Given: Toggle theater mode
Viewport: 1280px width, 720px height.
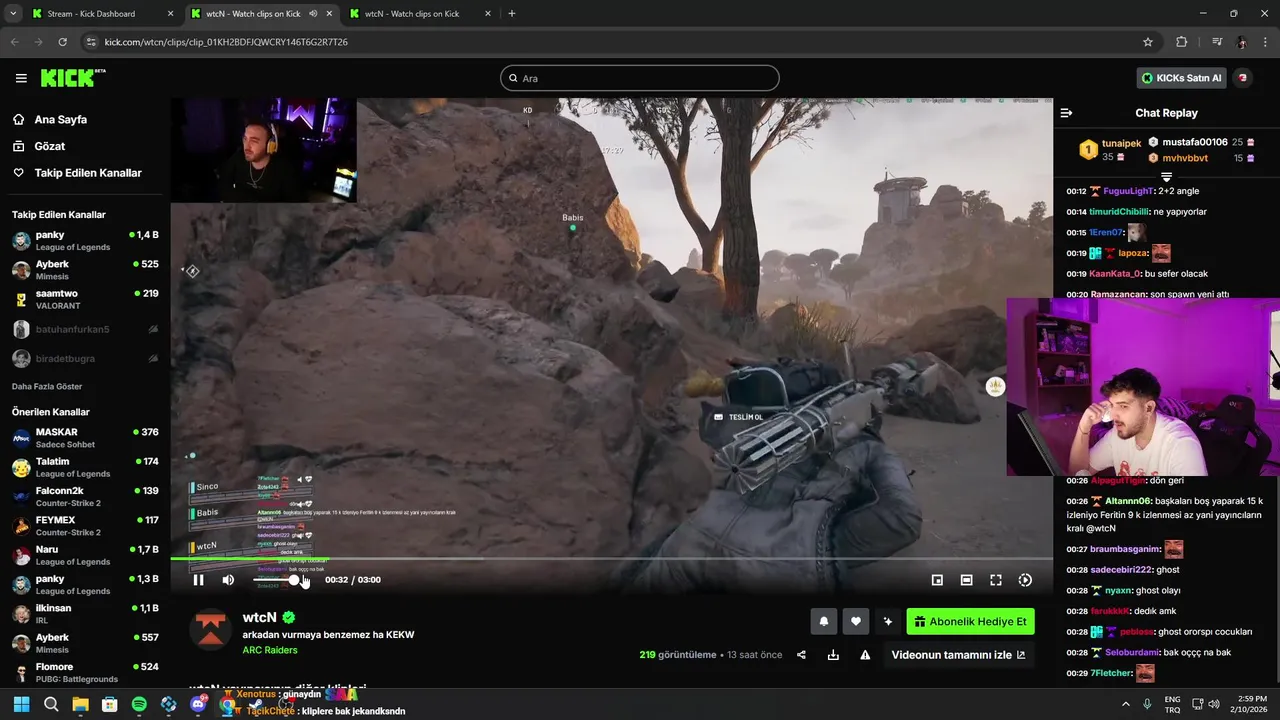Looking at the screenshot, I should click(x=966, y=580).
